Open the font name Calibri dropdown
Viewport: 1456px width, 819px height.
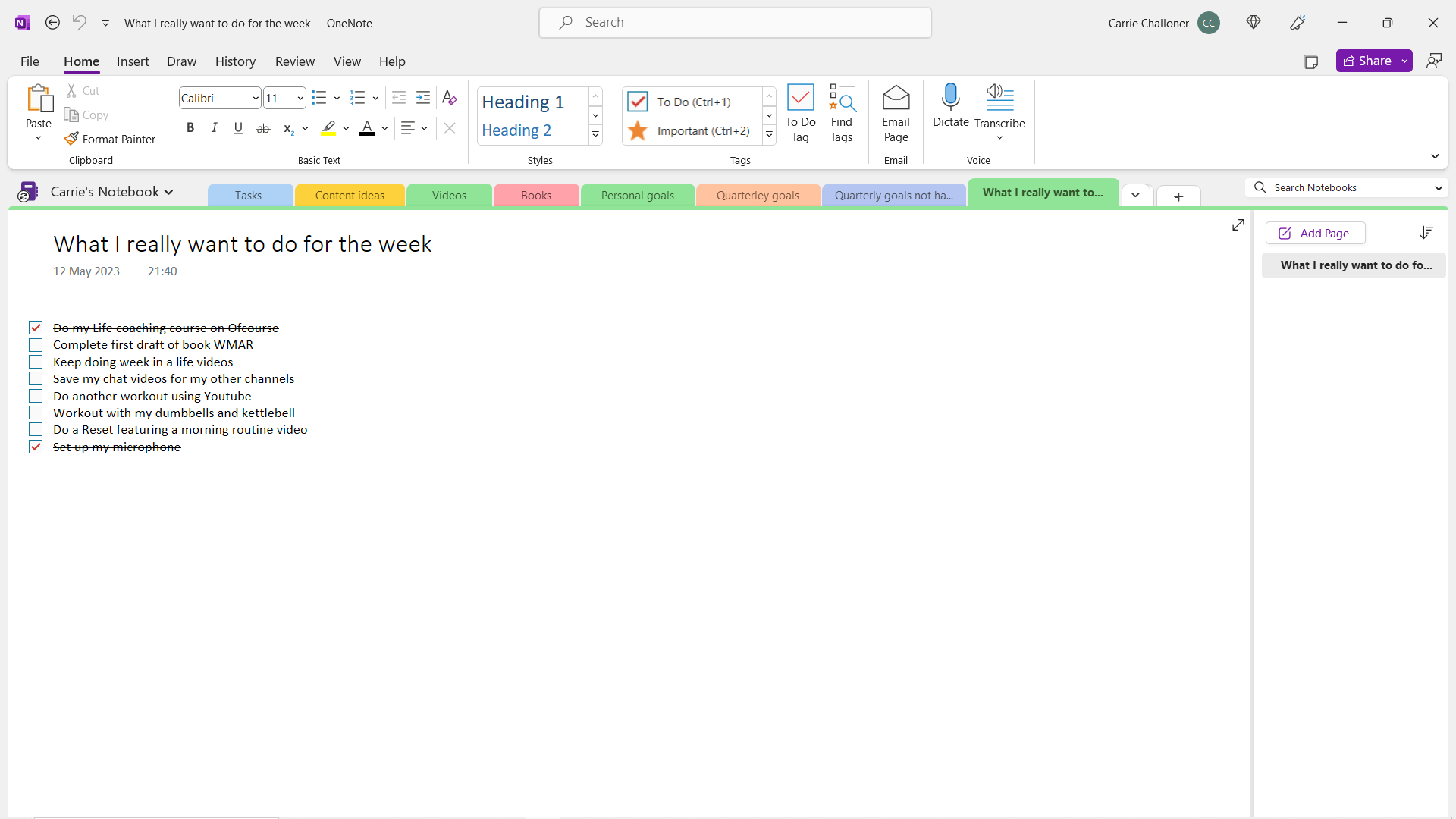pyautogui.click(x=256, y=98)
